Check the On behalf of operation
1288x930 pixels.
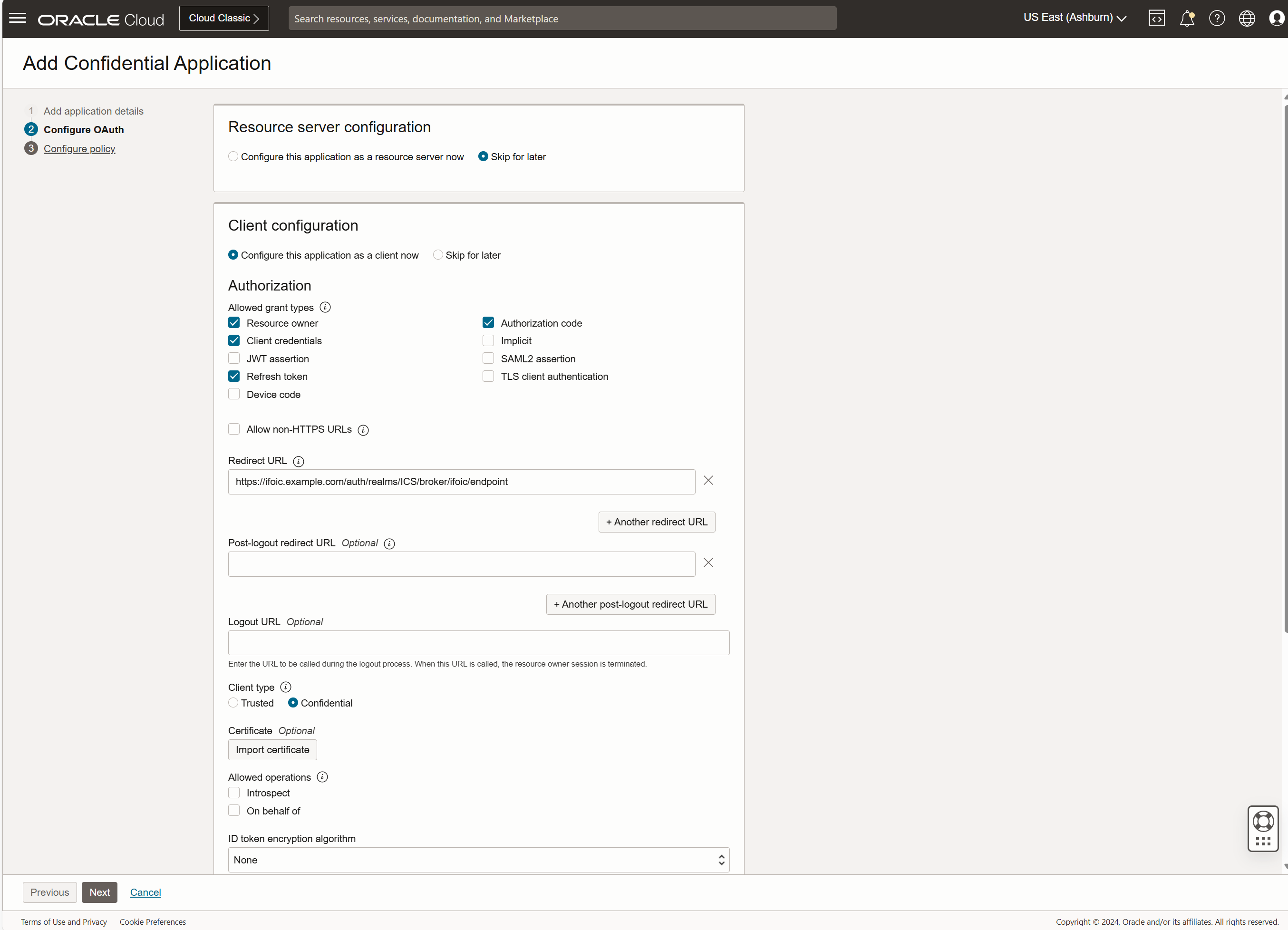point(234,810)
